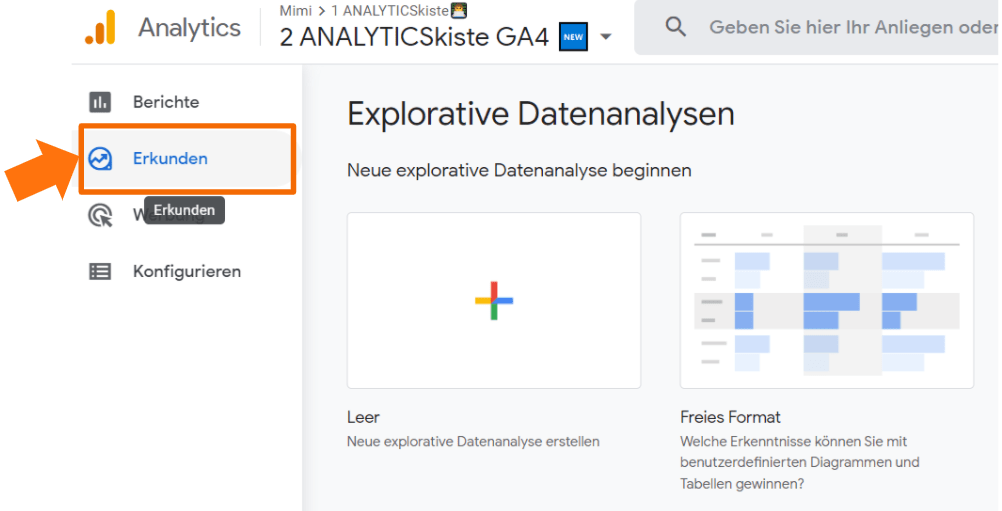This screenshot has width=1002, height=511.
Task: Click the colorful plus icon for a blank exploration
Action: coord(494,300)
